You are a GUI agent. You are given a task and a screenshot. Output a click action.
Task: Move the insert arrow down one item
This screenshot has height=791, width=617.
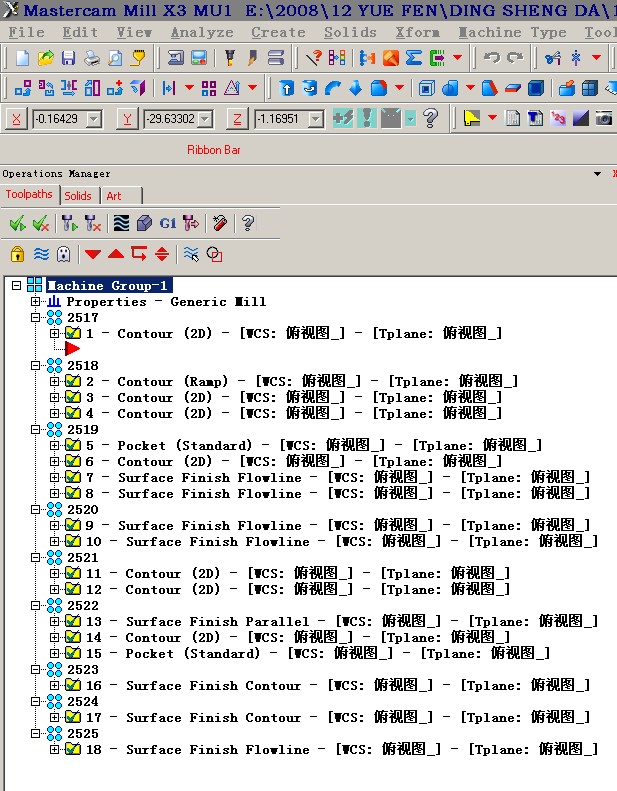pos(93,254)
